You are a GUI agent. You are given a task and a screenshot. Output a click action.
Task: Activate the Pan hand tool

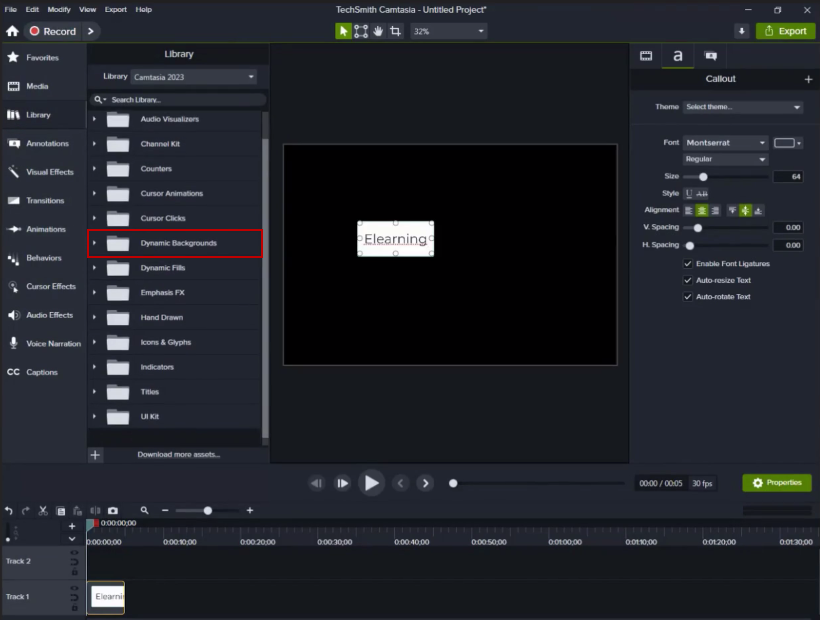pos(379,31)
